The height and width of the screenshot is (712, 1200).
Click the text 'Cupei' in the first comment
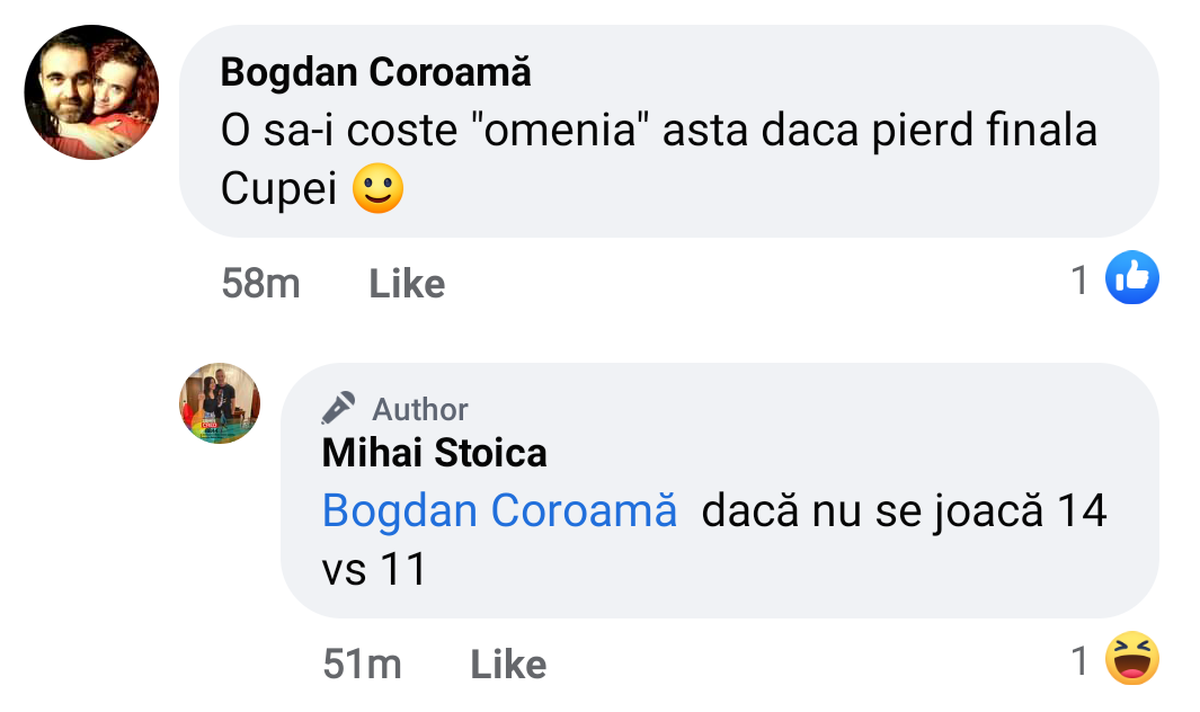point(280,188)
